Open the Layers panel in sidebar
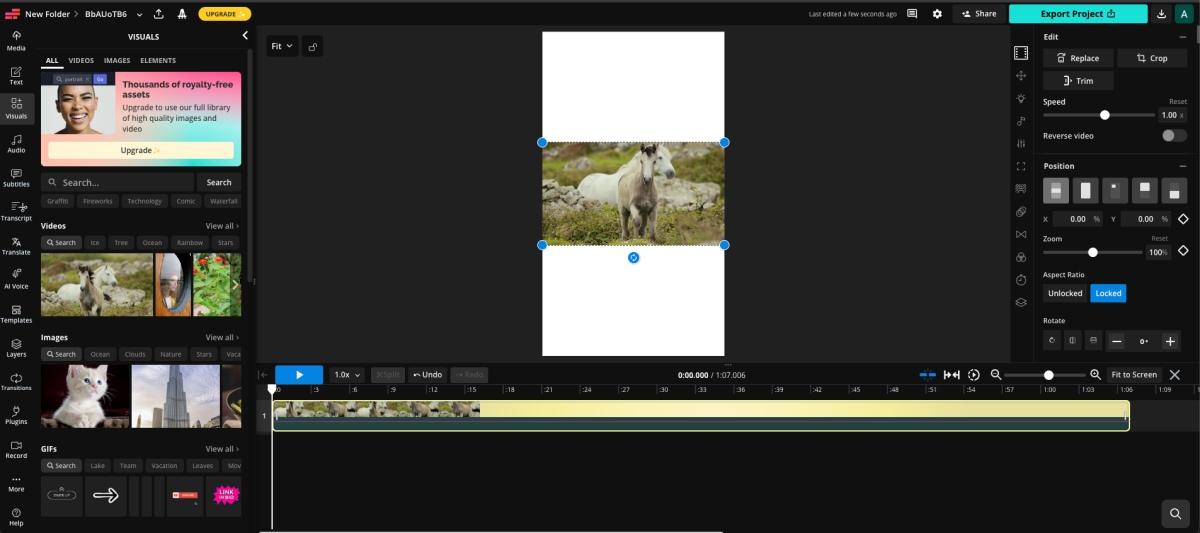 coord(16,347)
